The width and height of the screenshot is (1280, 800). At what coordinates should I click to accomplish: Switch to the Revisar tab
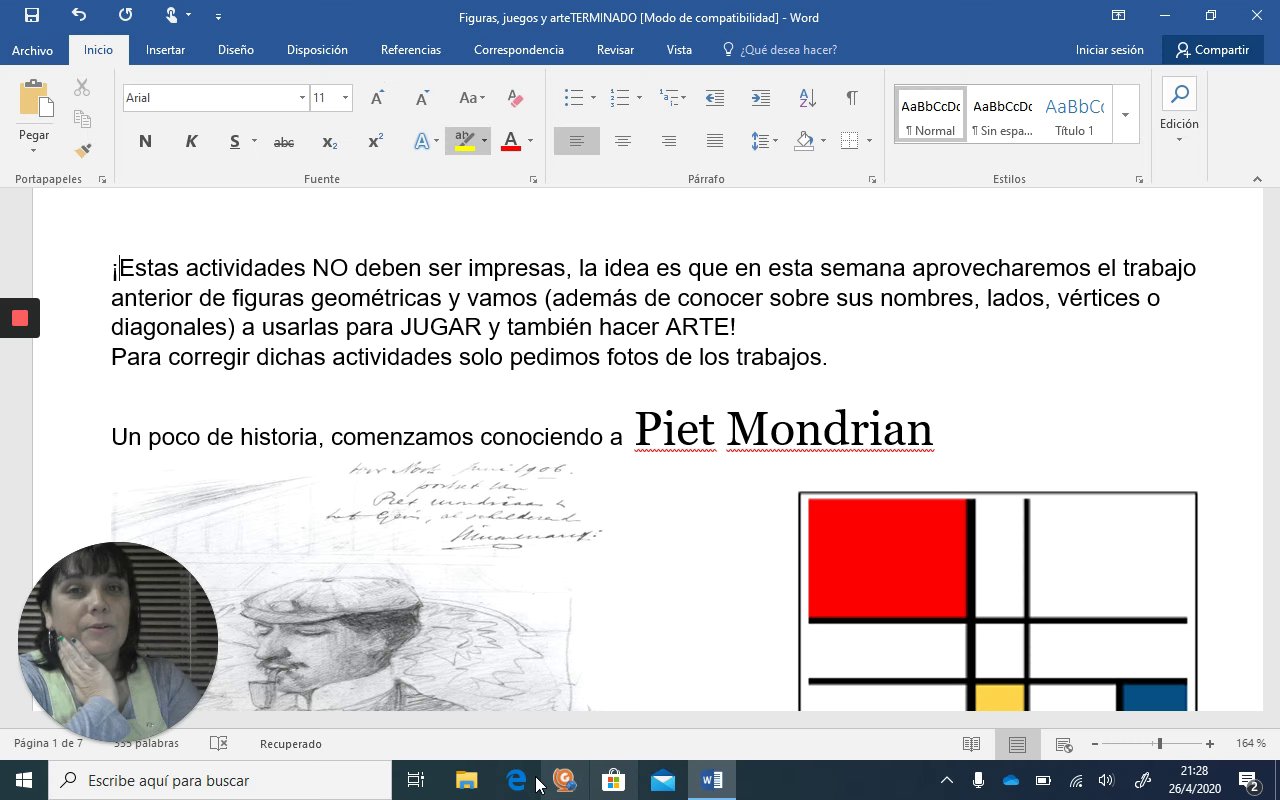coord(615,50)
